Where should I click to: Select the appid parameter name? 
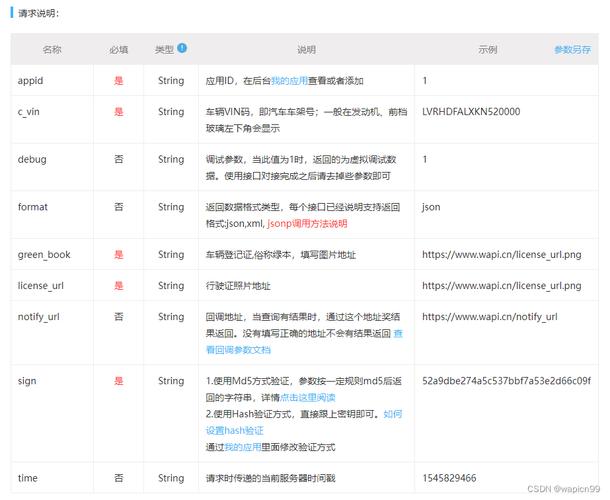tap(30, 81)
